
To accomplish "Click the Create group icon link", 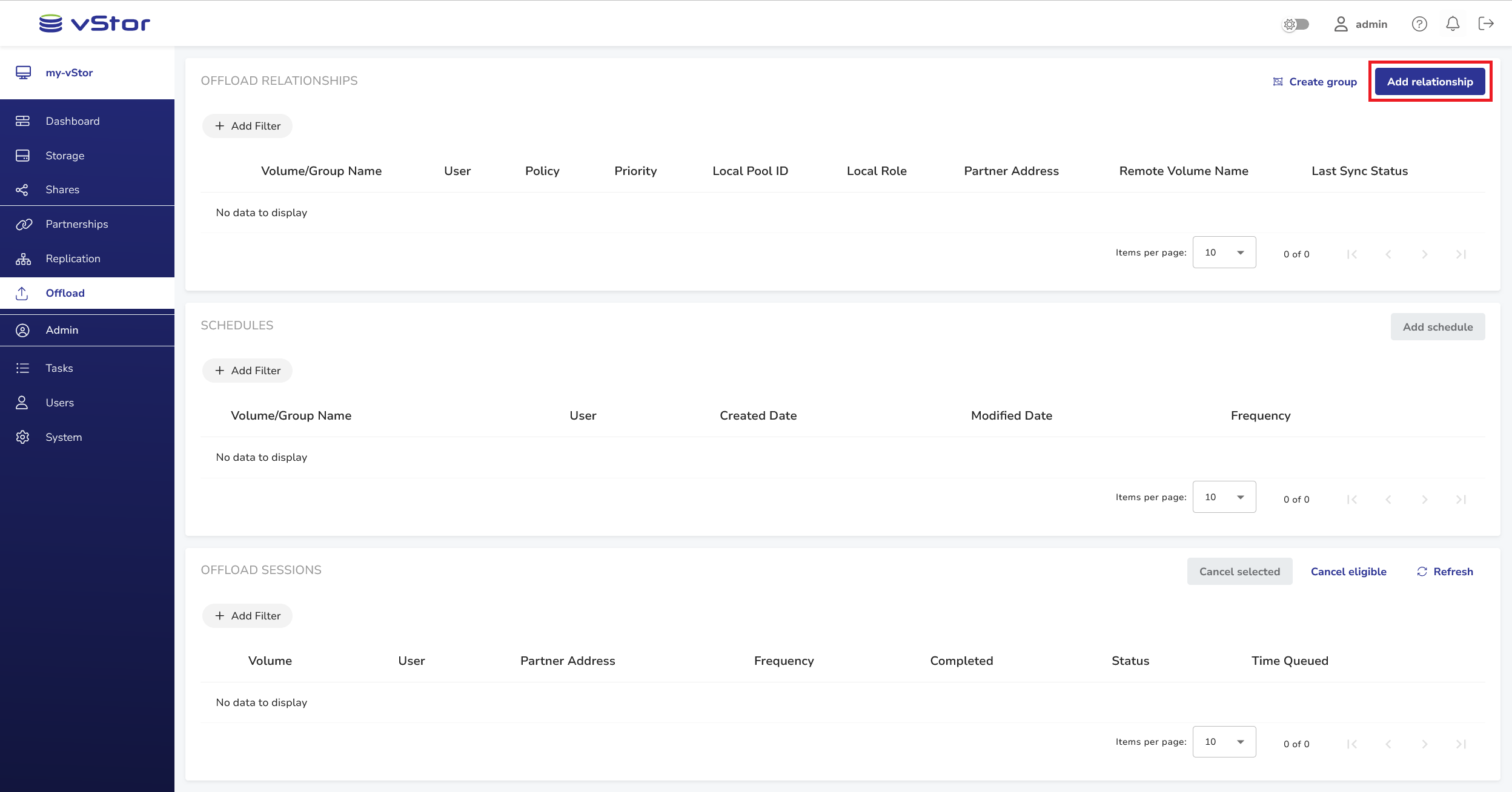I will (x=1315, y=82).
